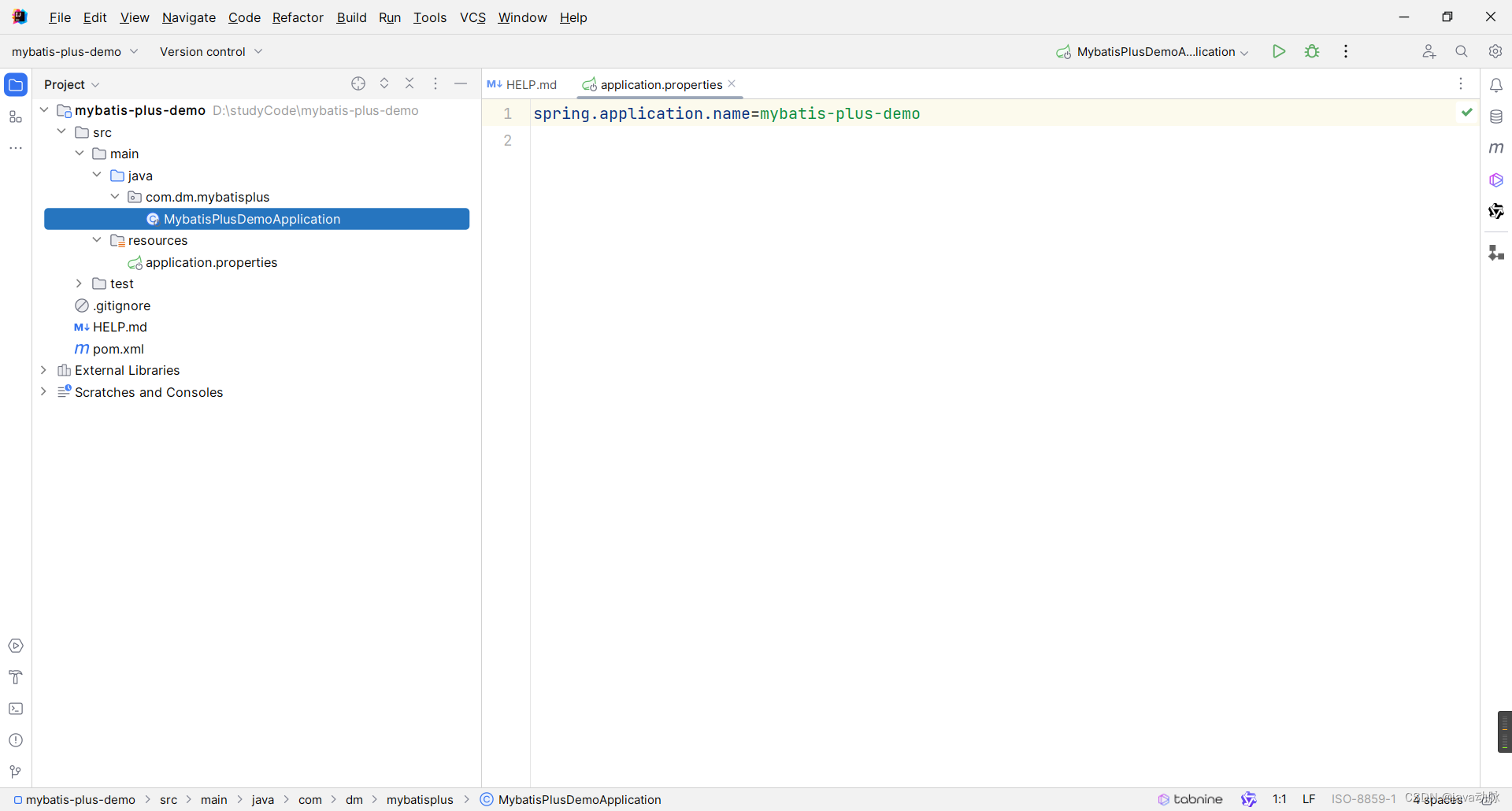Click the Run green play button

[x=1279, y=51]
